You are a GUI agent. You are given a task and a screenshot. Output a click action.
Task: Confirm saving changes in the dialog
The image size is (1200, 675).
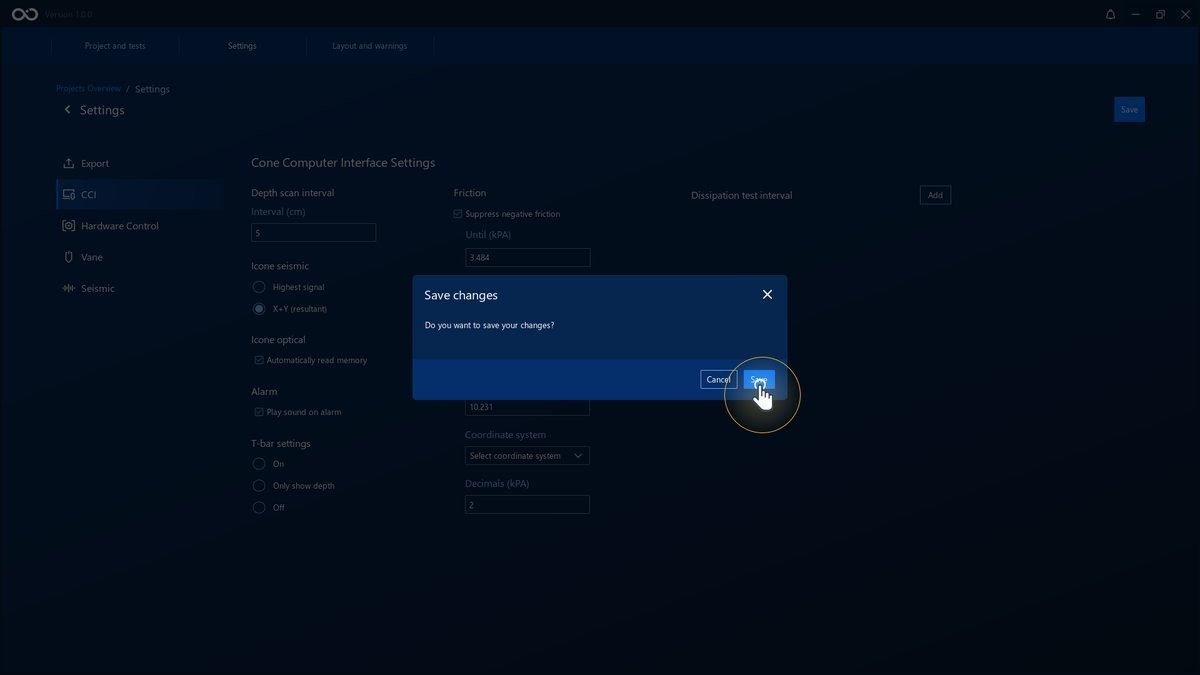click(x=759, y=380)
